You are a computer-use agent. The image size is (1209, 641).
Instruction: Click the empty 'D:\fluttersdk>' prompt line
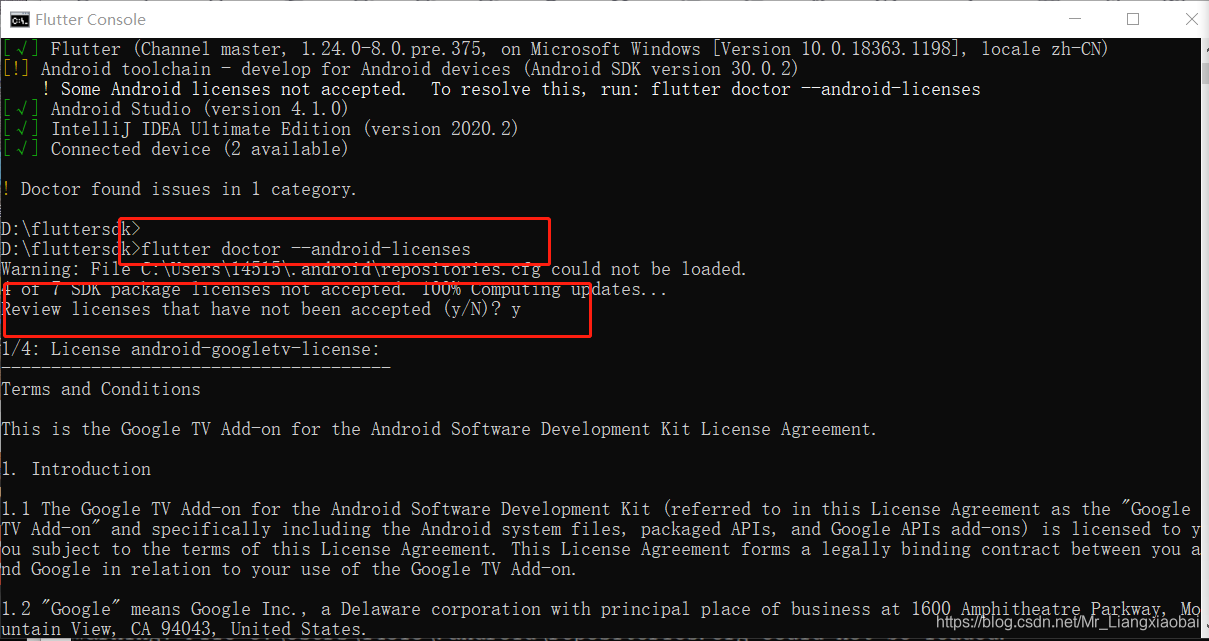point(71,229)
